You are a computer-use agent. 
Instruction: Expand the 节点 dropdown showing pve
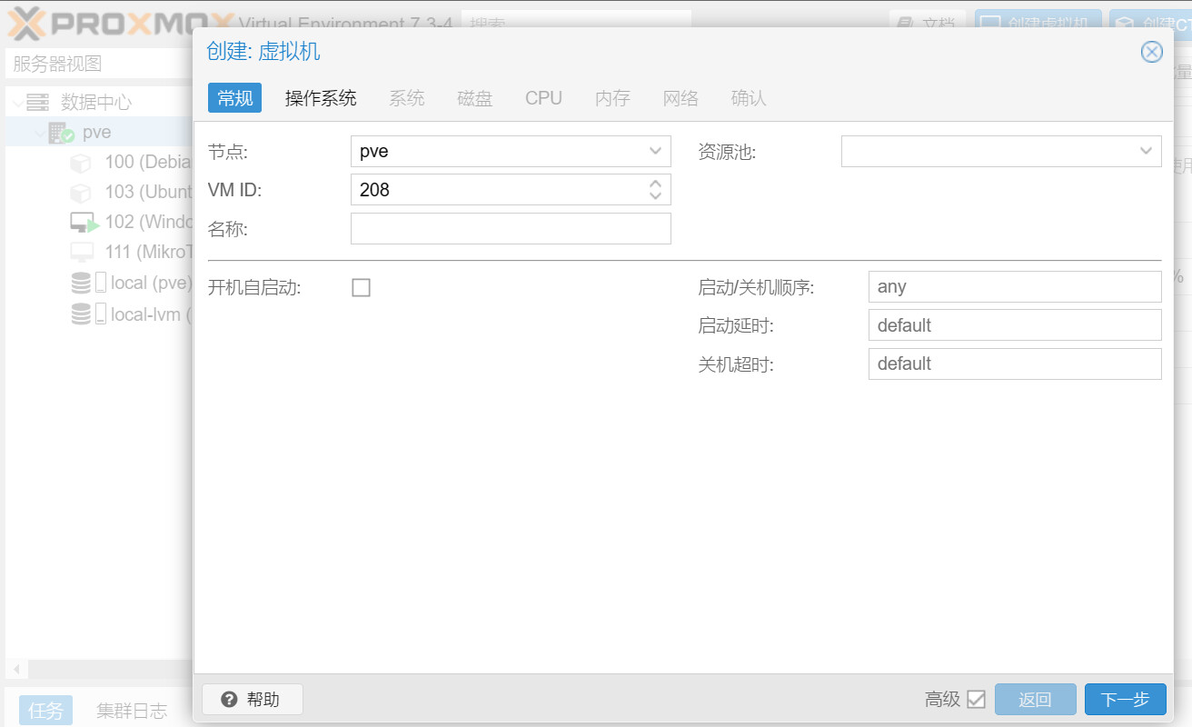(655, 151)
